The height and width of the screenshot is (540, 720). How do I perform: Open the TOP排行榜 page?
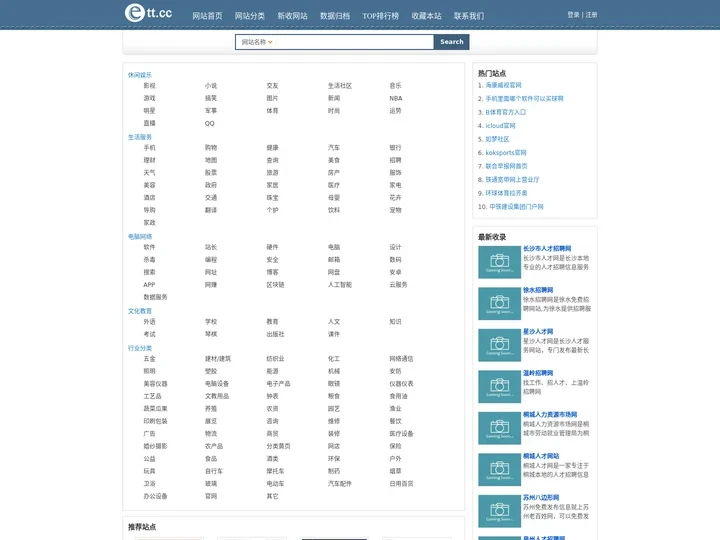[x=381, y=16]
